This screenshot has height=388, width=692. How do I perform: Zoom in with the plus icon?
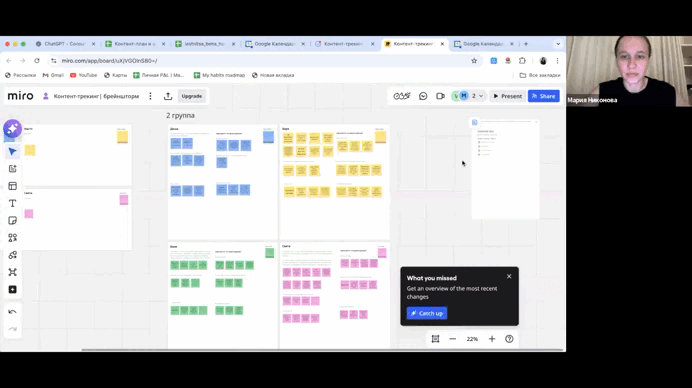coord(492,339)
